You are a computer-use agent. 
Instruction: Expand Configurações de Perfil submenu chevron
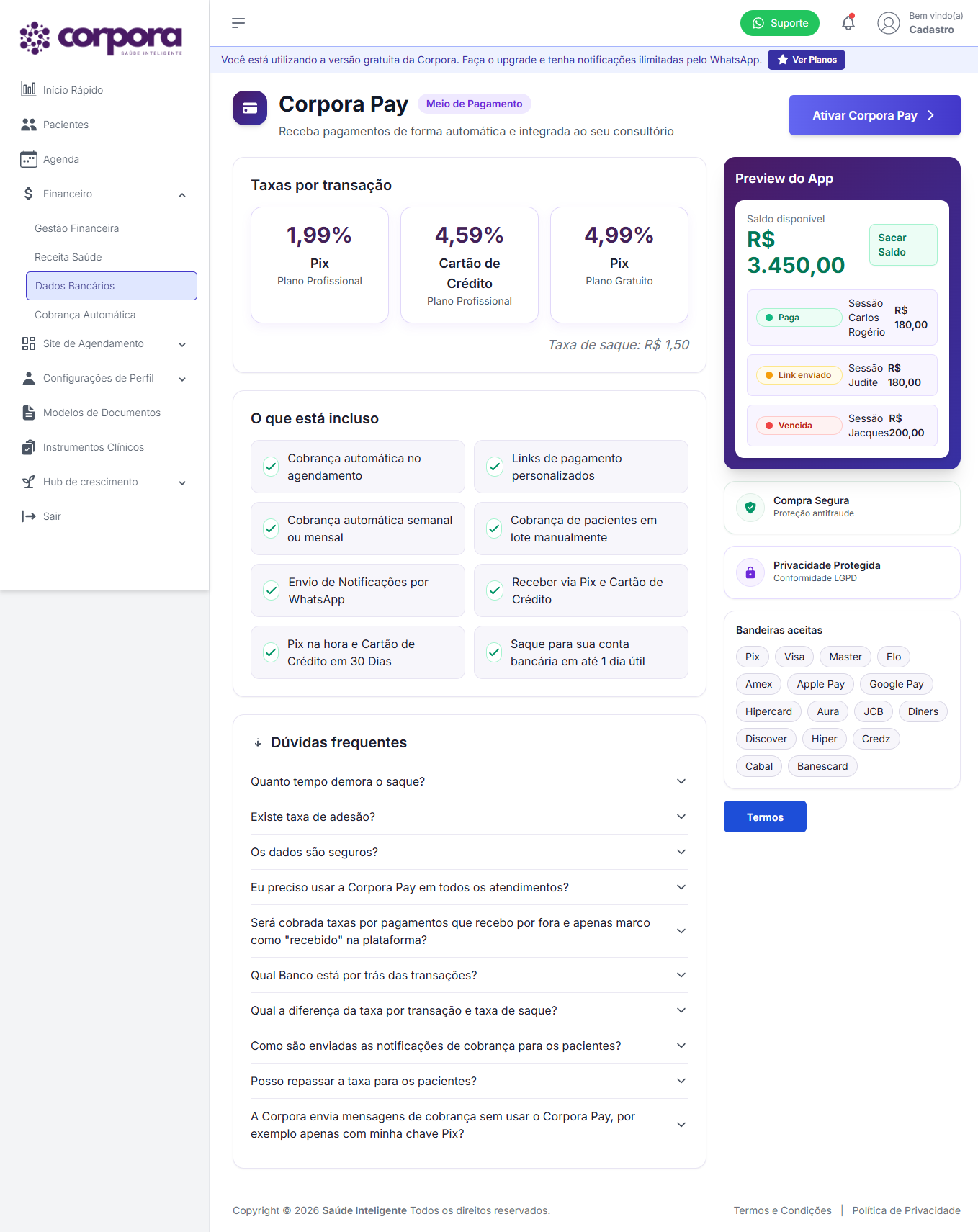[182, 379]
